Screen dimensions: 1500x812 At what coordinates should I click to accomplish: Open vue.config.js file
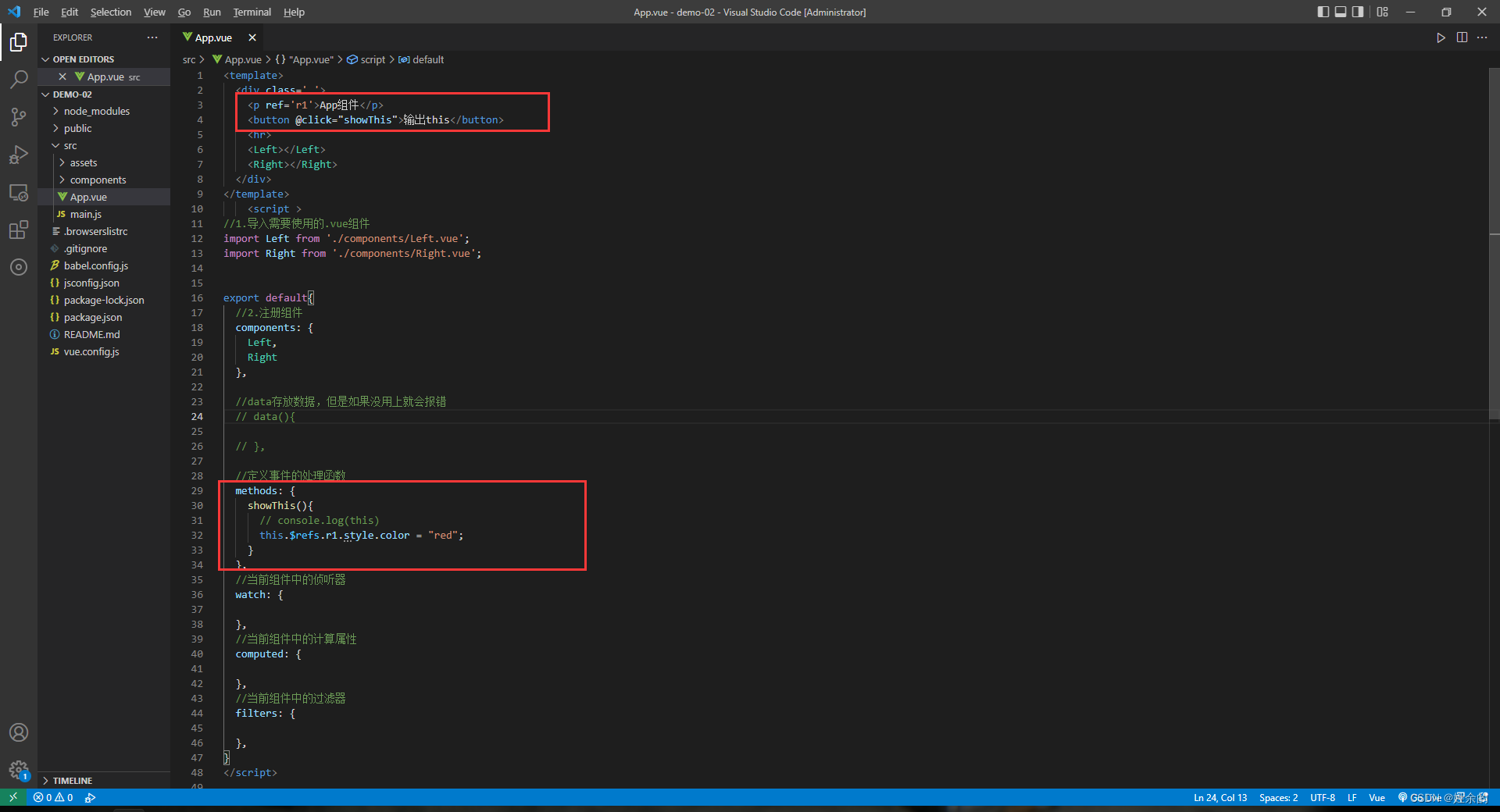[91, 351]
